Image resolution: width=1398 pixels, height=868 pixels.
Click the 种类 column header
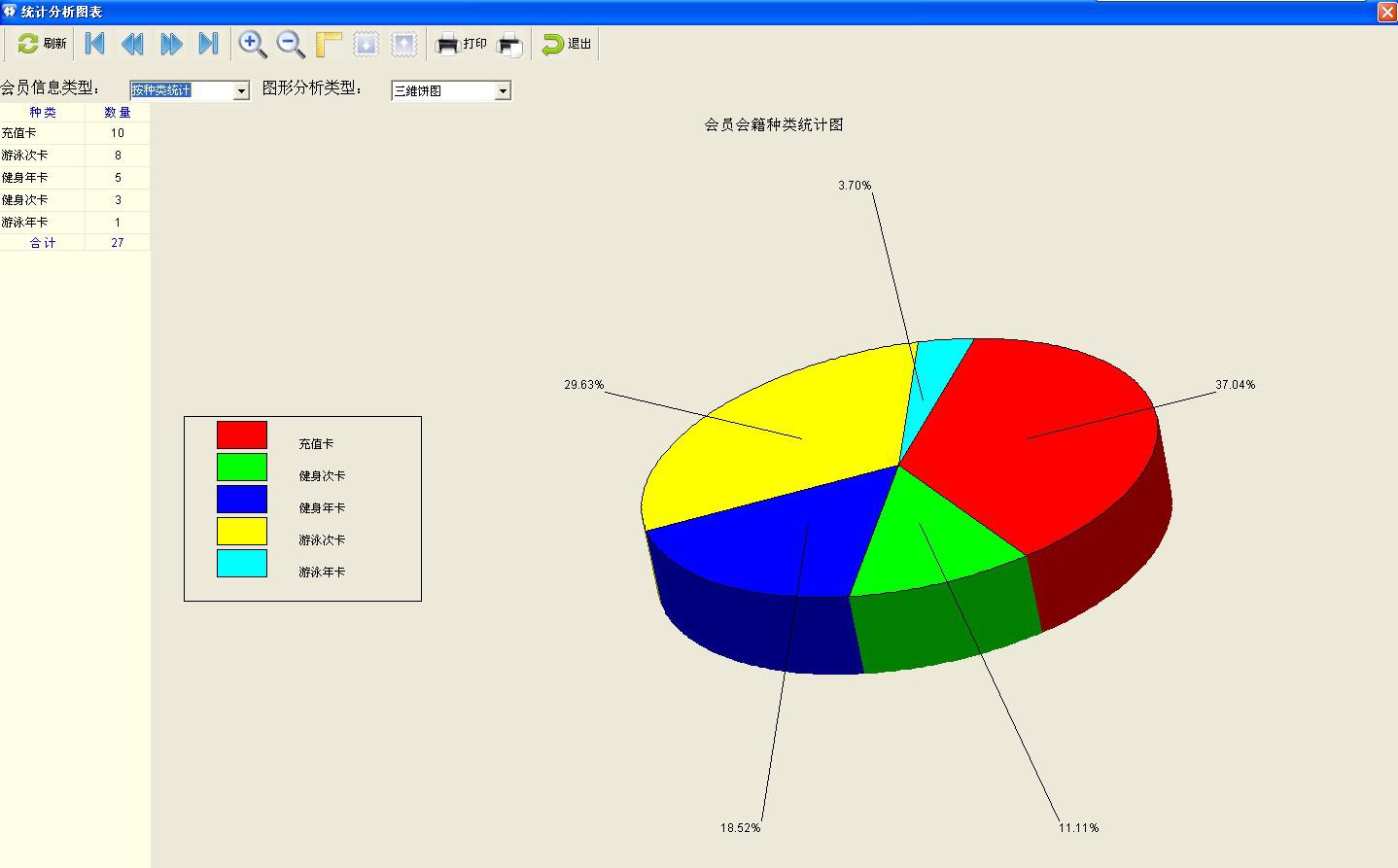click(x=43, y=113)
